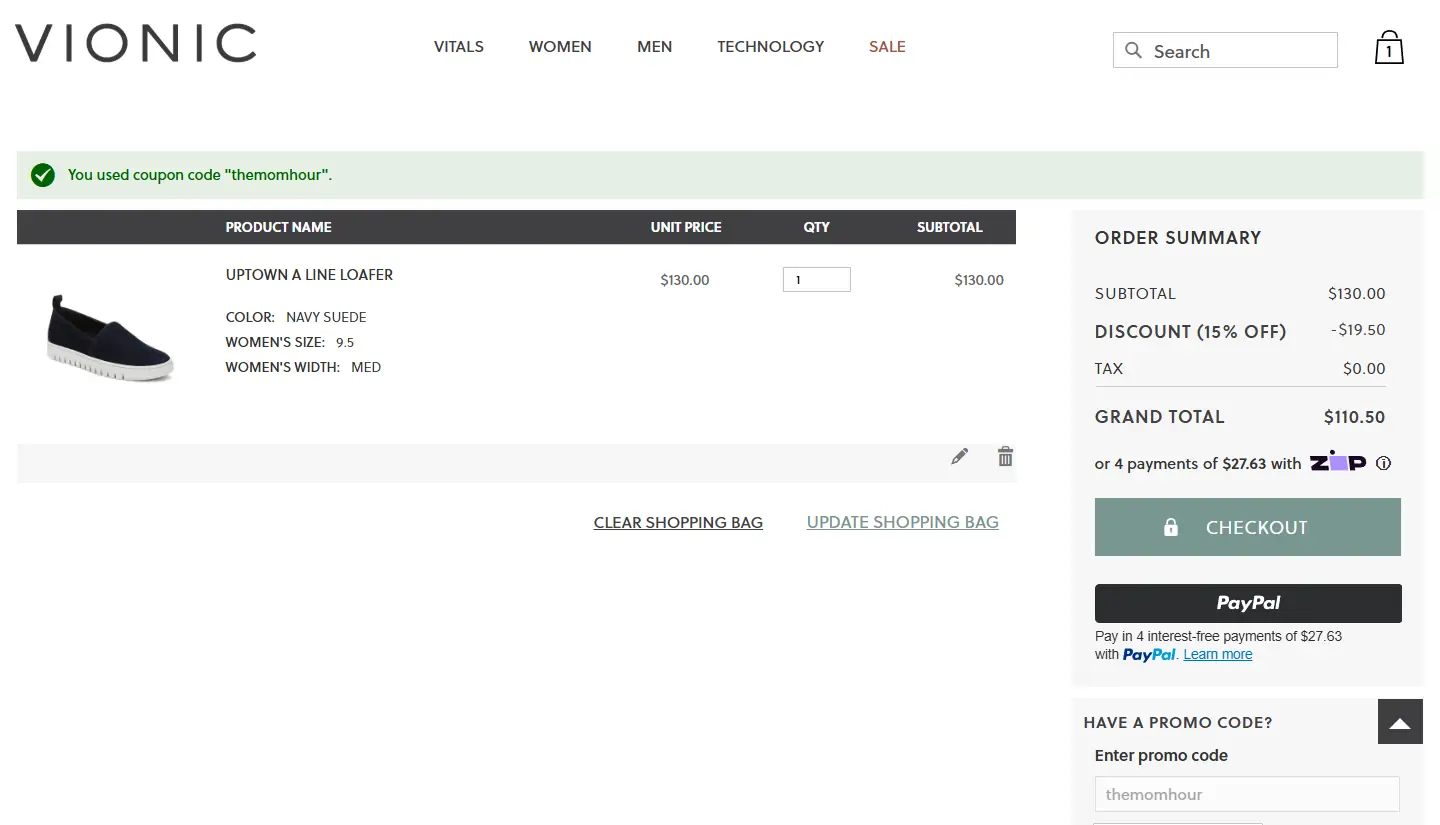The height and width of the screenshot is (825, 1440).
Task: Click the green checkmark in the coupon banner
Action: (x=42, y=174)
